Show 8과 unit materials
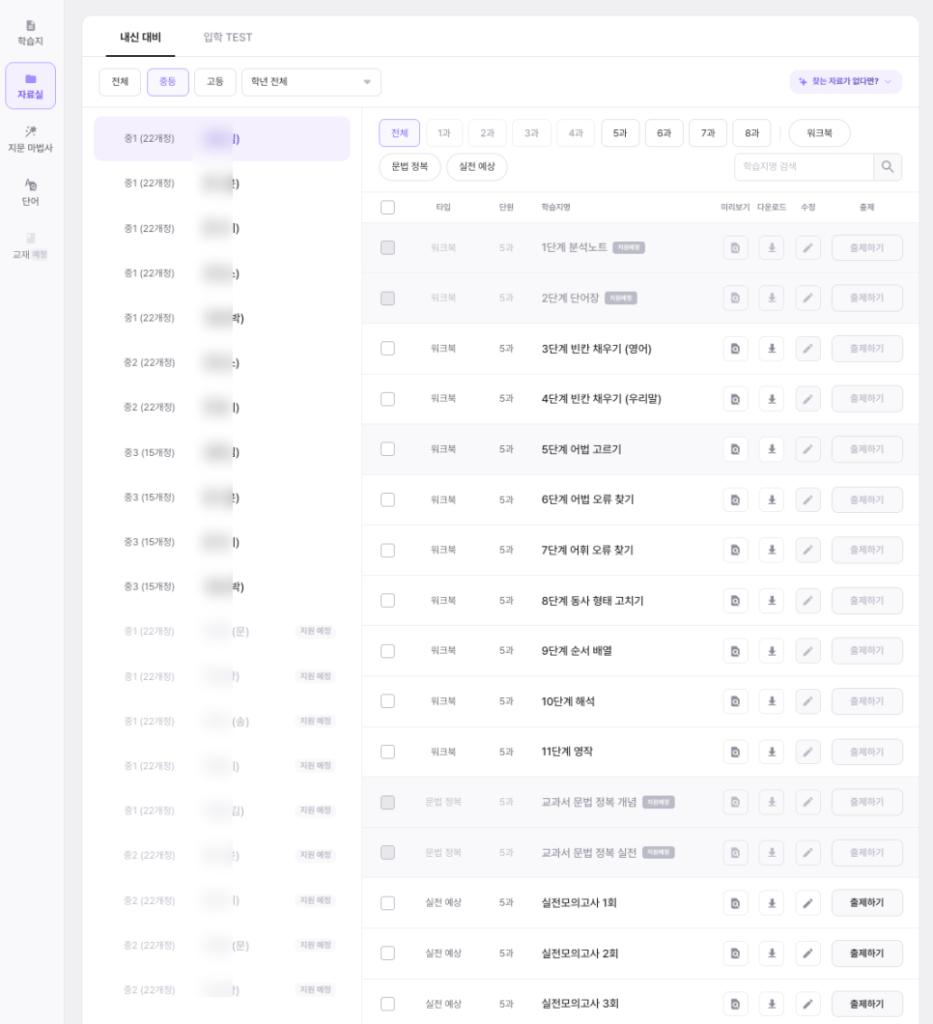The height and width of the screenshot is (1024, 933). 752,133
